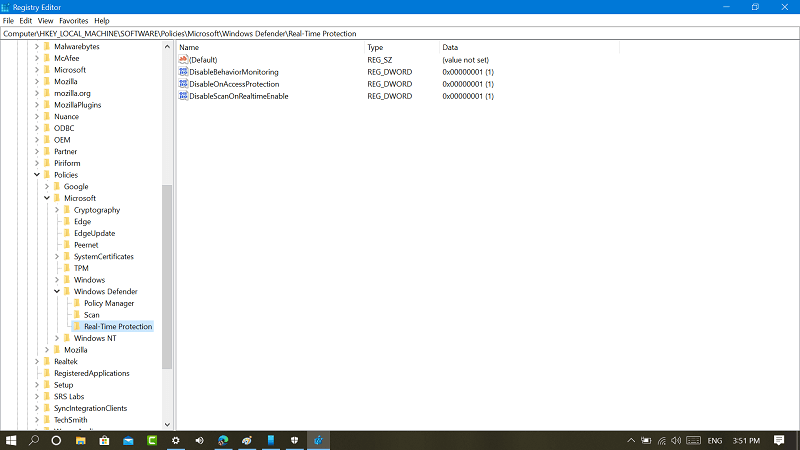Image resolution: width=800 pixels, height=450 pixels.
Task: Select the (Default) string value icon
Action: (x=183, y=60)
